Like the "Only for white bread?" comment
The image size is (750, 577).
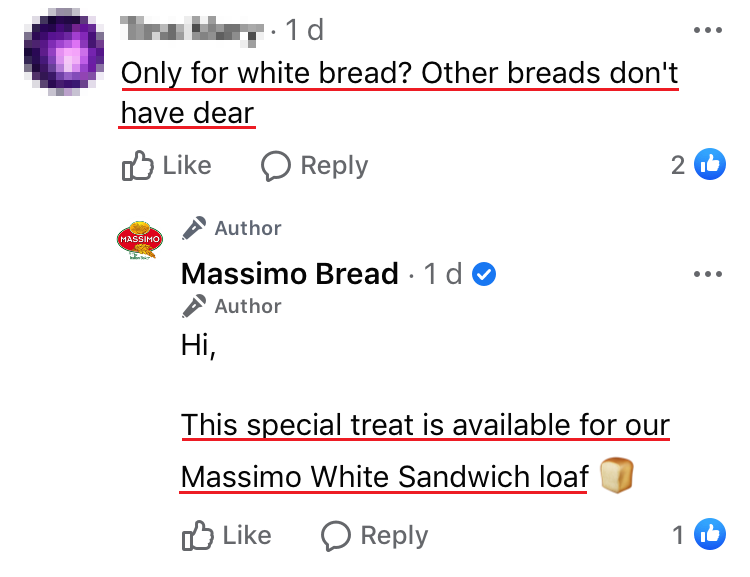(x=186, y=165)
